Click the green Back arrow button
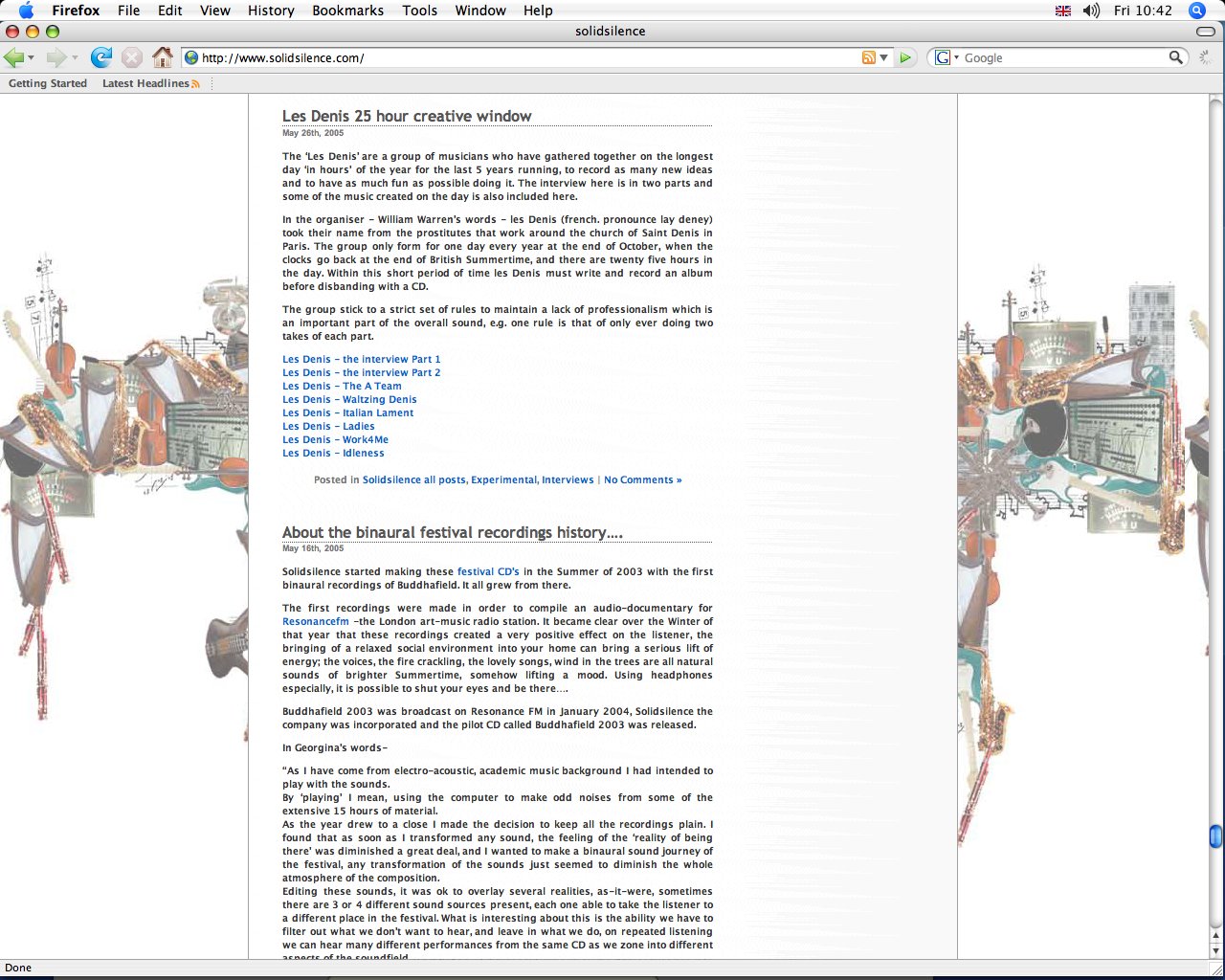1225x980 pixels. (x=14, y=57)
